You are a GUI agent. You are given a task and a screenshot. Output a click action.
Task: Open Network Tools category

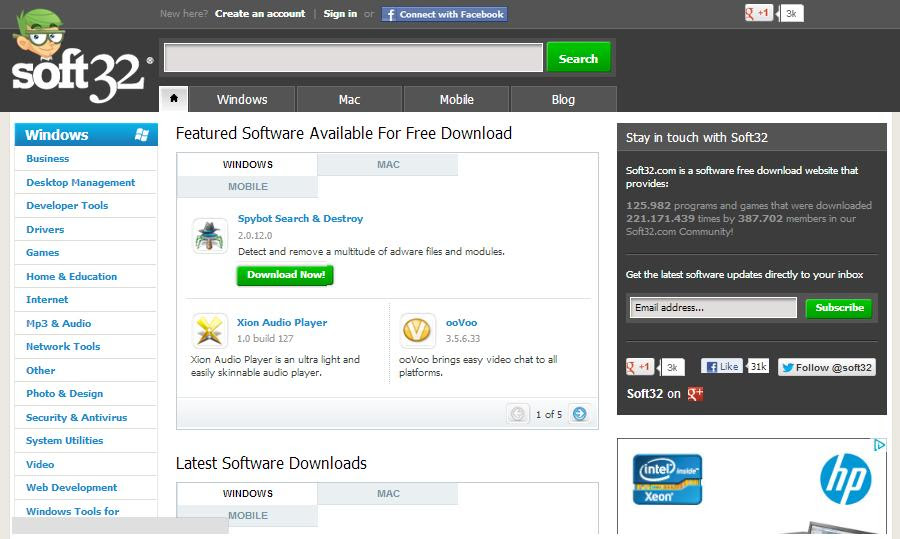tap(63, 347)
